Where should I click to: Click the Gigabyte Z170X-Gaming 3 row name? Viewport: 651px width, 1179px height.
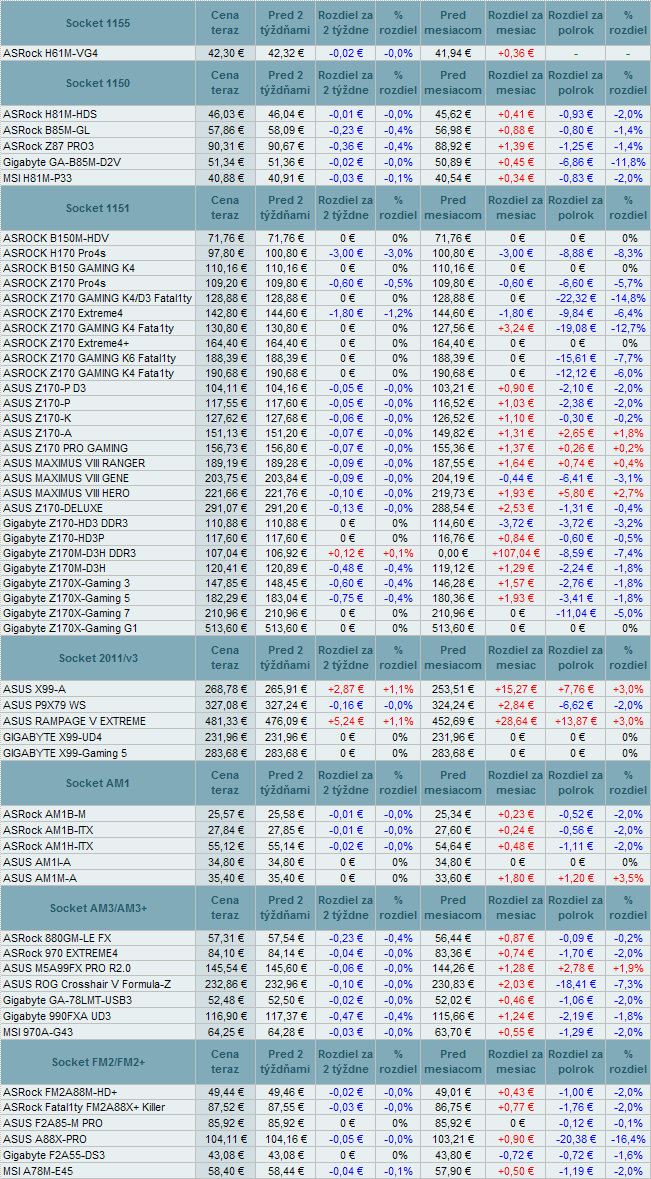click(67, 583)
